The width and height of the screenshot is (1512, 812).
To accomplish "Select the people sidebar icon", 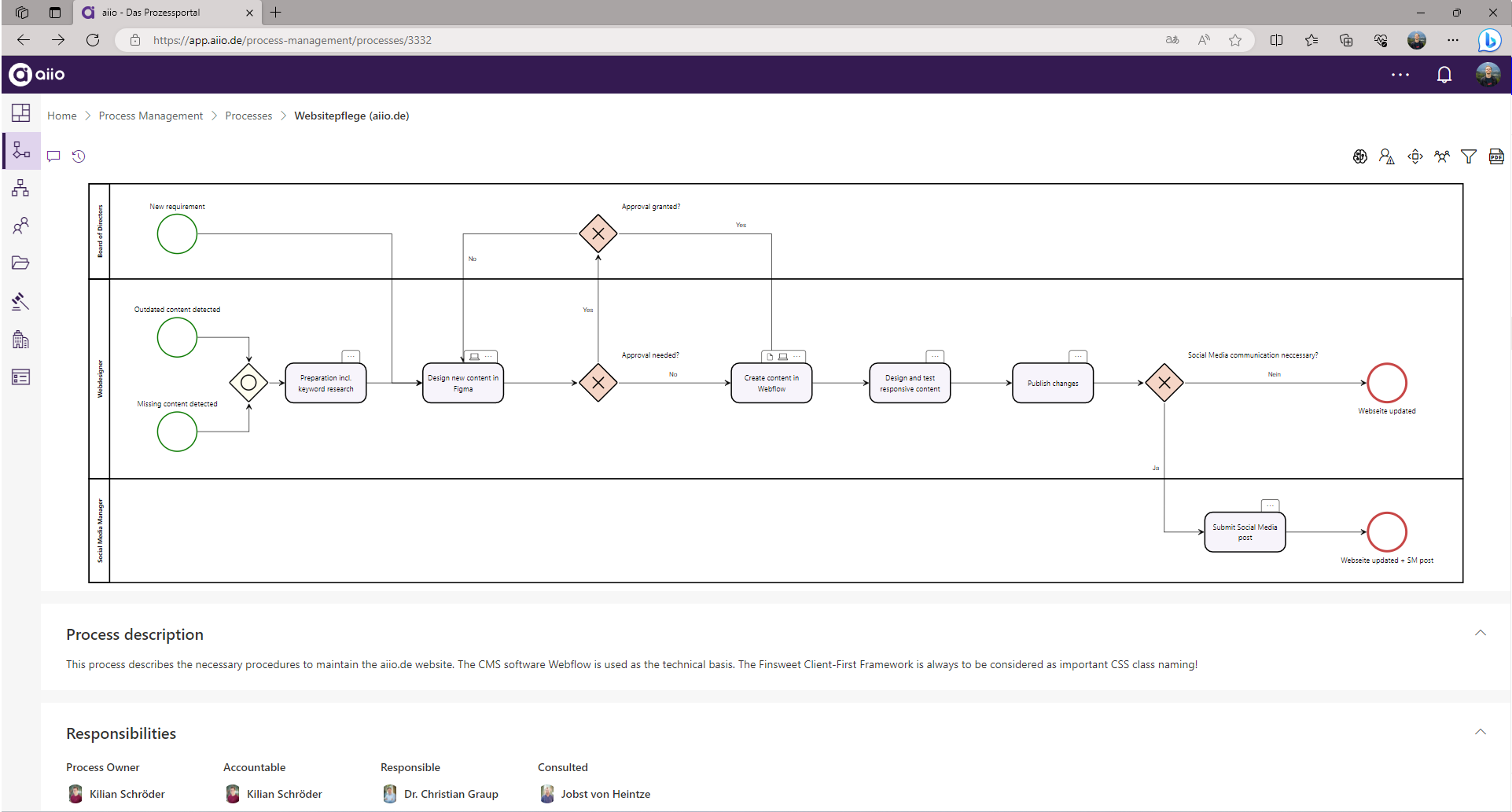I will [20, 226].
